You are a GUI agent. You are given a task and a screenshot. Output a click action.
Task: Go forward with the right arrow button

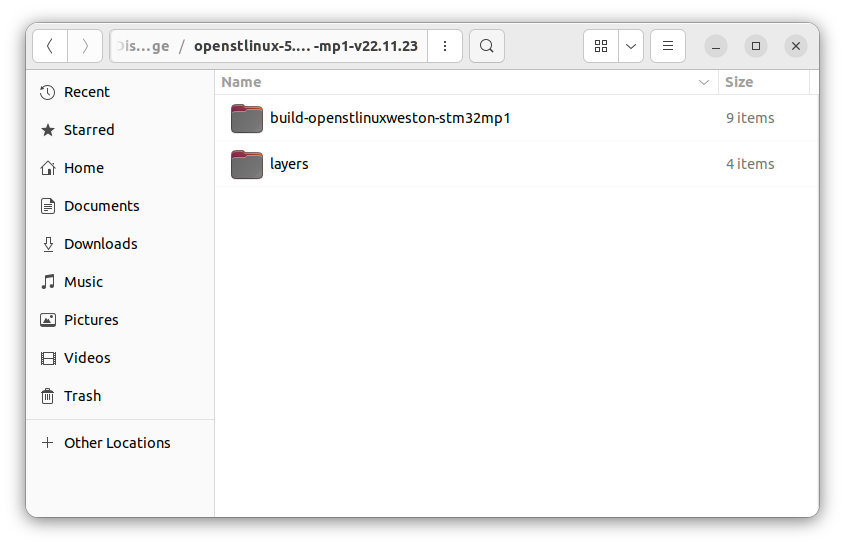point(85,46)
